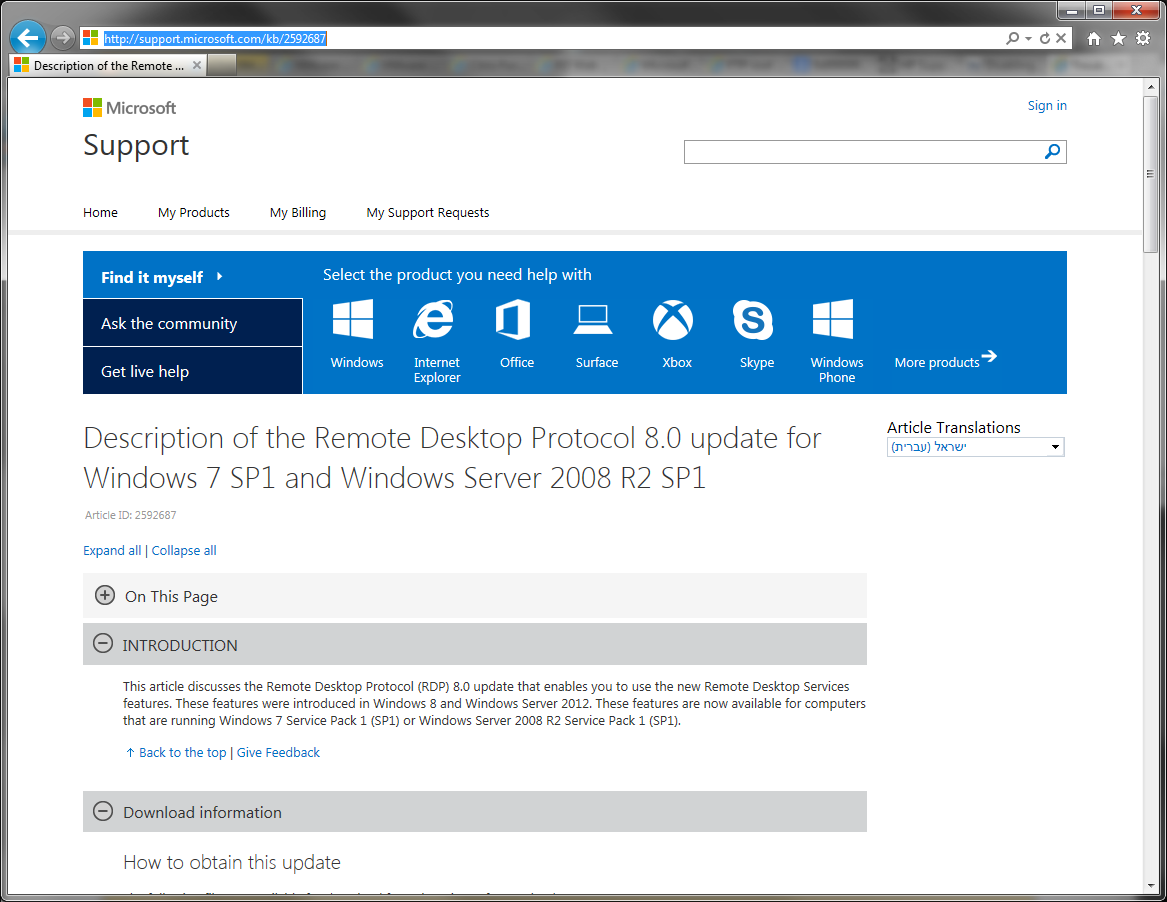Close the Description of the Remote tab
Viewport: 1167px width, 902px height.
(x=197, y=65)
